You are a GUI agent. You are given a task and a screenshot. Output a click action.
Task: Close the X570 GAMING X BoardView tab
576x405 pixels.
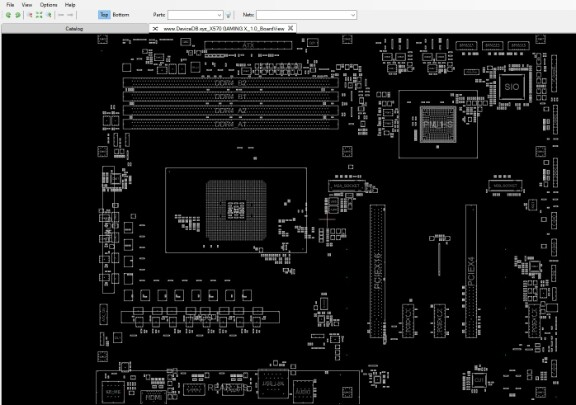(x=290, y=28)
